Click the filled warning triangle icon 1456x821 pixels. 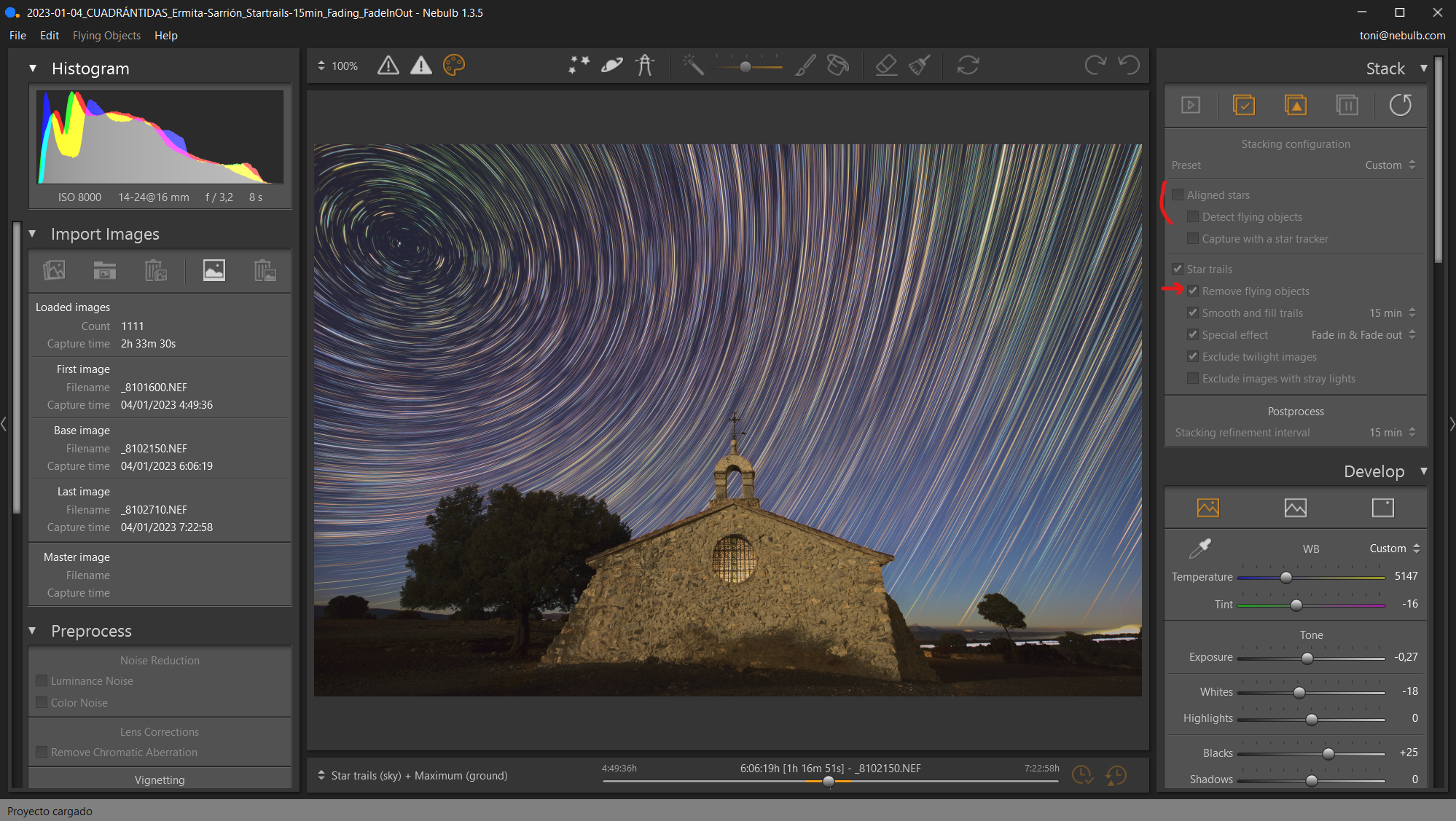pyautogui.click(x=421, y=66)
